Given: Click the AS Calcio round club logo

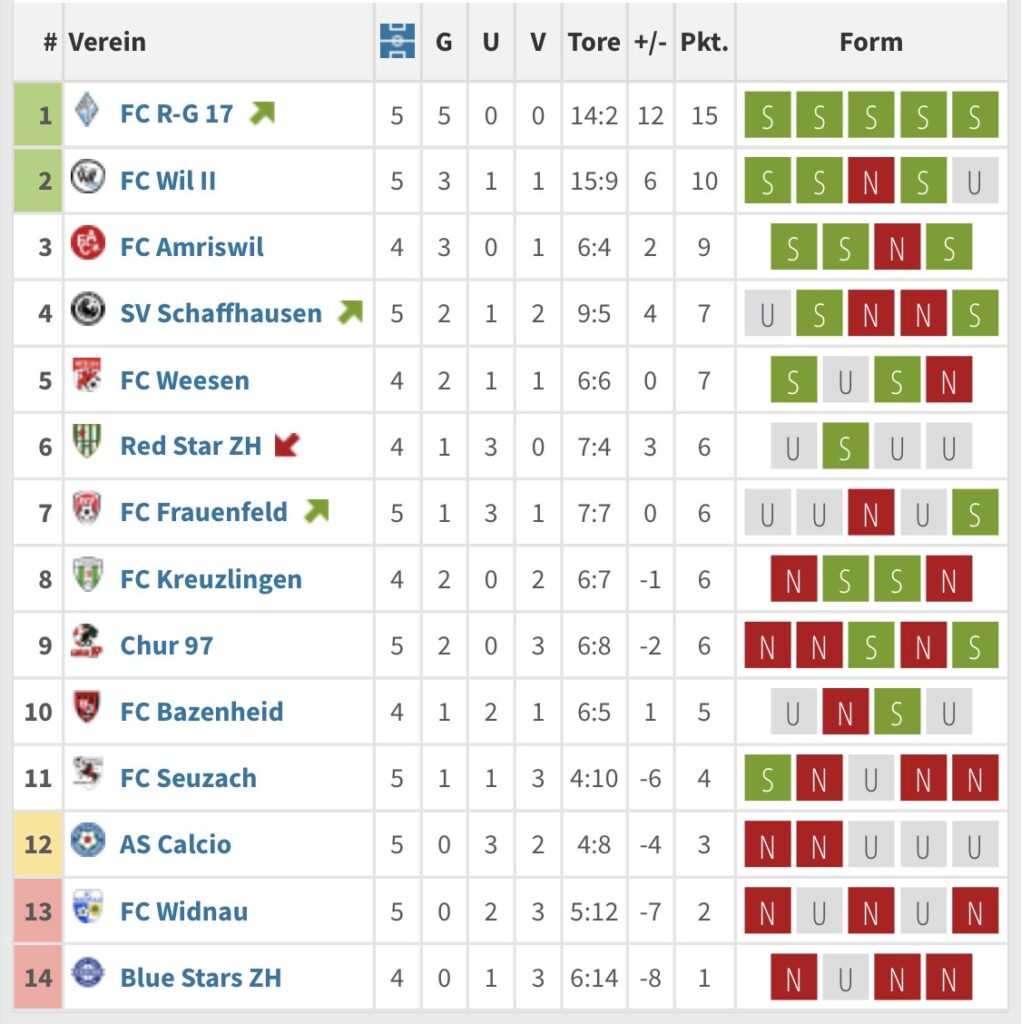Looking at the screenshot, I should point(88,840).
